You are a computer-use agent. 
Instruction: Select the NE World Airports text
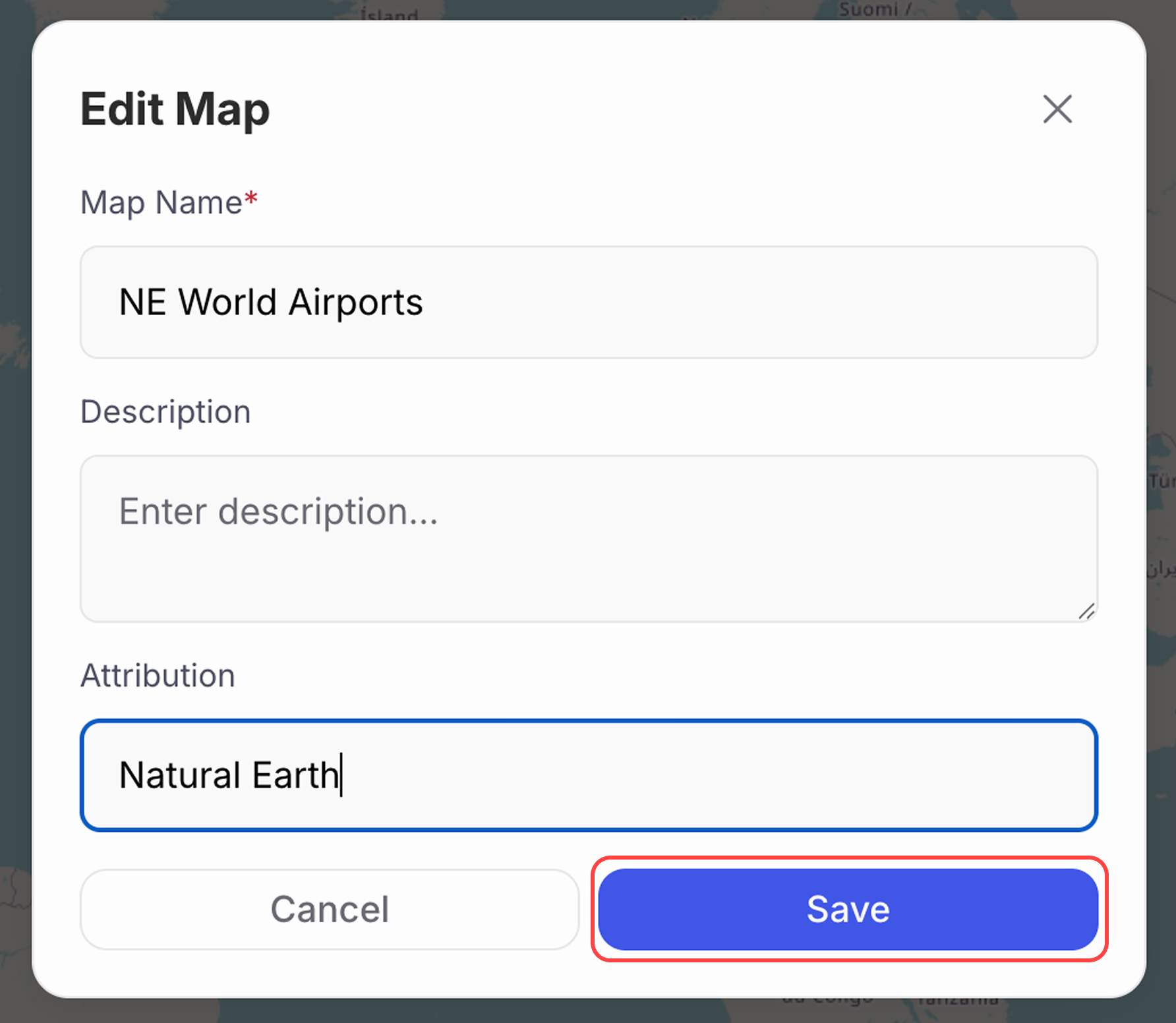(x=271, y=303)
